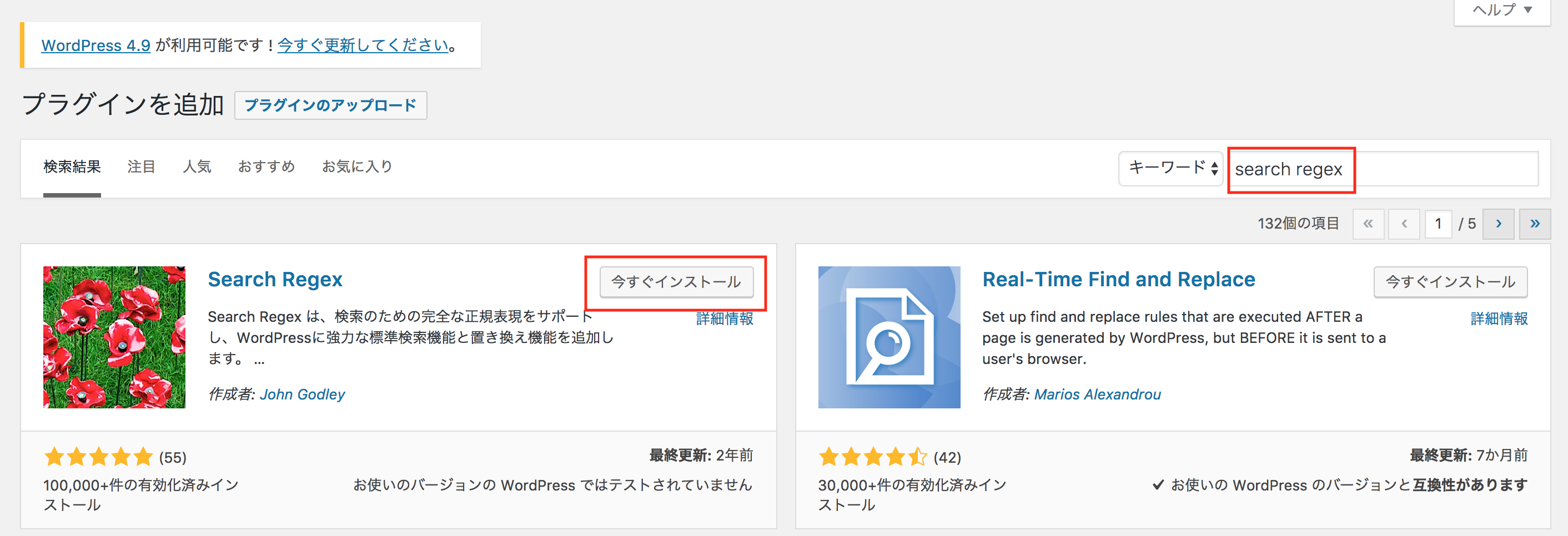
Task: Jump to the last results page
Action: tap(1535, 223)
